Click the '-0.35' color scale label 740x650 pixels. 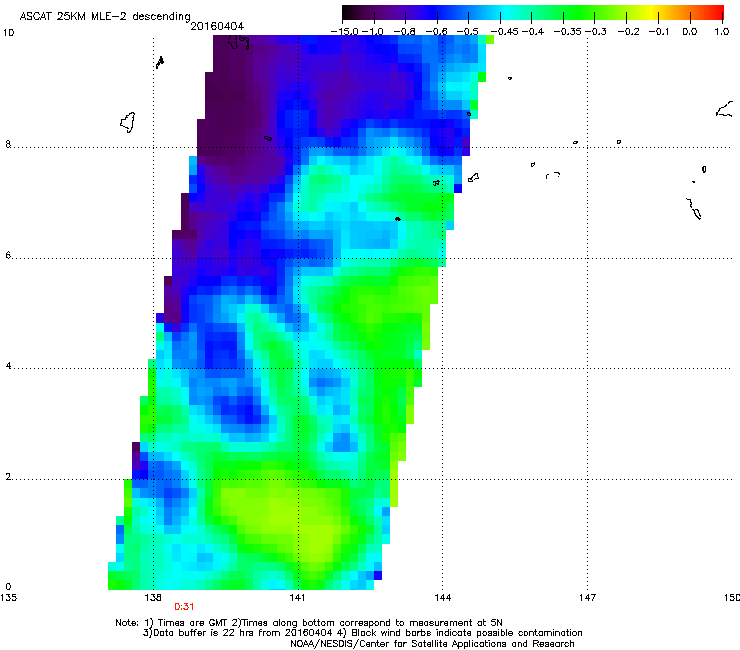568,32
